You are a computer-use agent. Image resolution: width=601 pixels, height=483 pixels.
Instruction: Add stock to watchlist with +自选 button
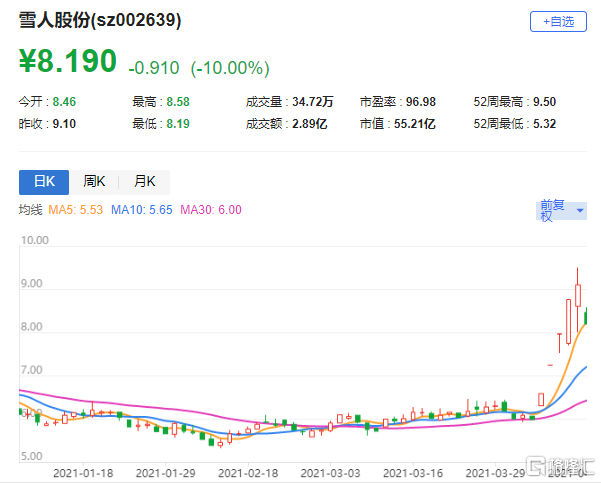[558, 21]
